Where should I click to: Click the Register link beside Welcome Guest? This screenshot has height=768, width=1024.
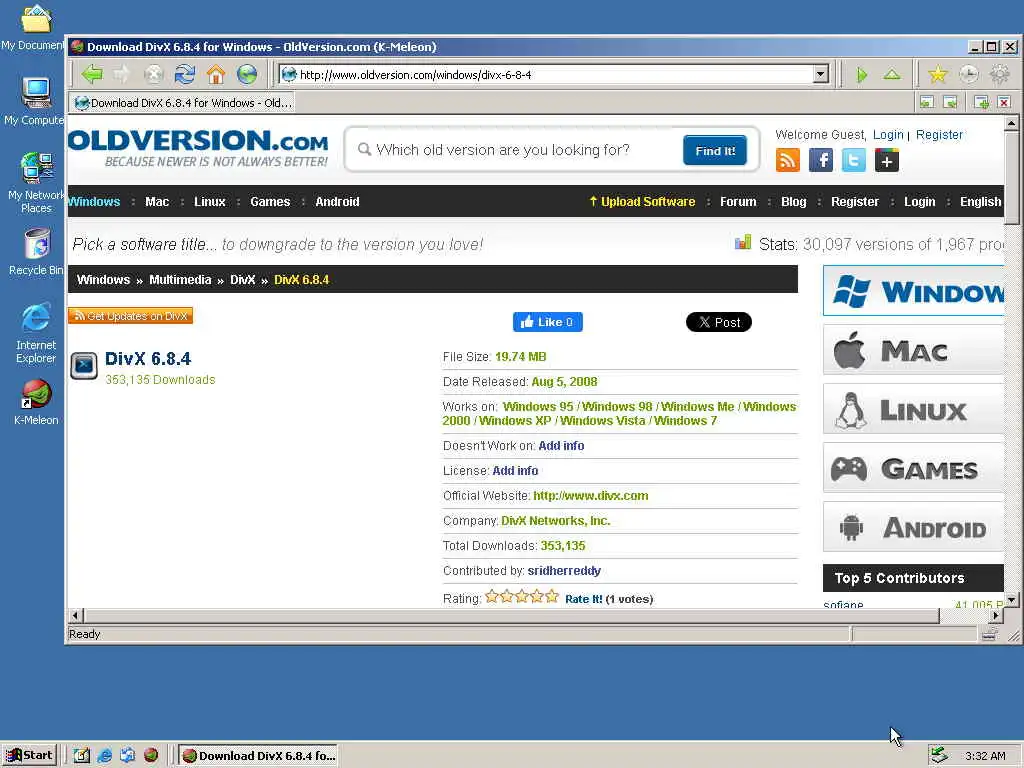coord(939,135)
